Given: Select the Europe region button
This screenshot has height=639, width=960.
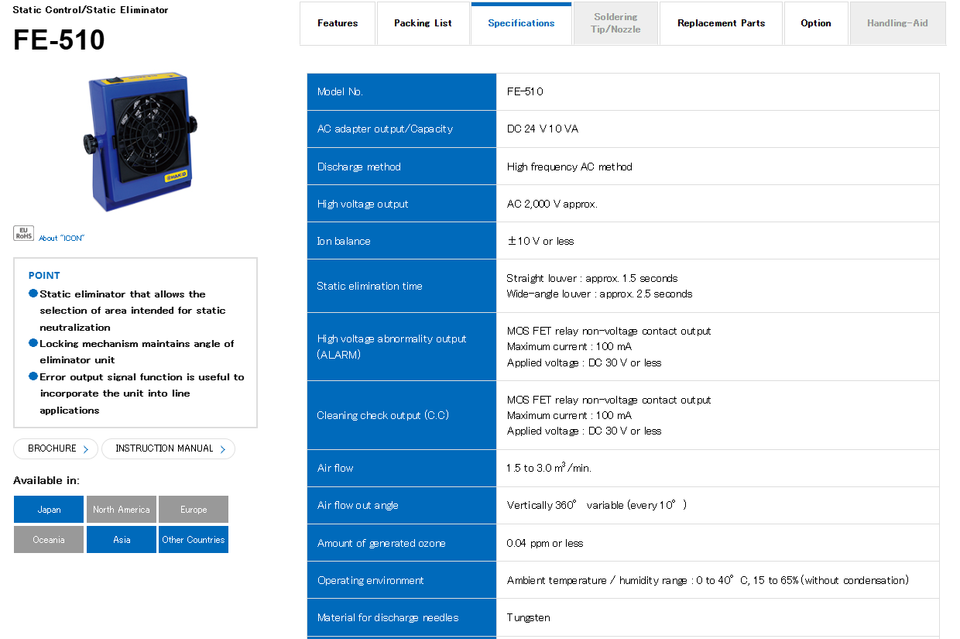Looking at the screenshot, I should click(193, 509).
